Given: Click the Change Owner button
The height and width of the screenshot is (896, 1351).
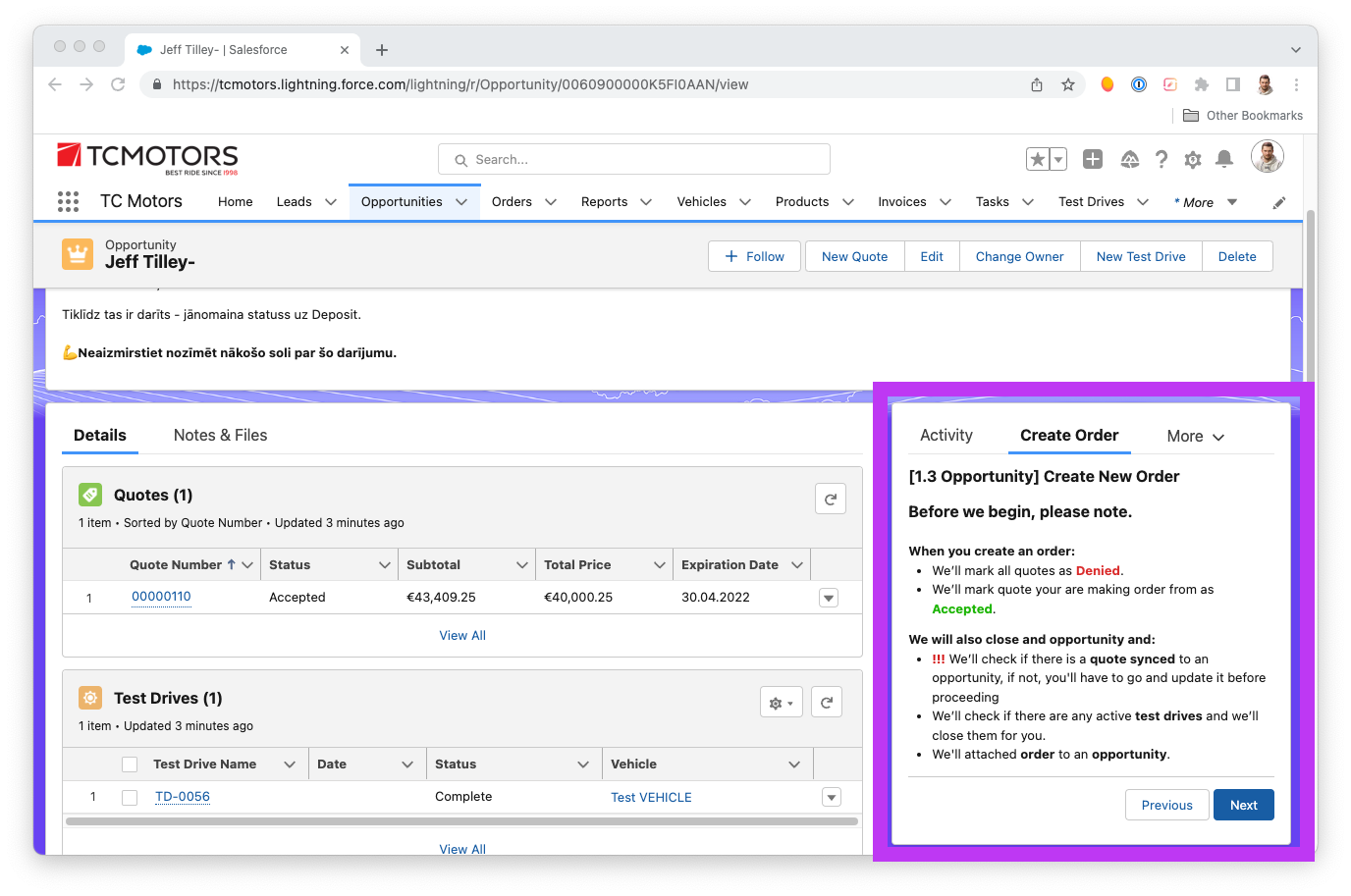Looking at the screenshot, I should coord(1020,257).
